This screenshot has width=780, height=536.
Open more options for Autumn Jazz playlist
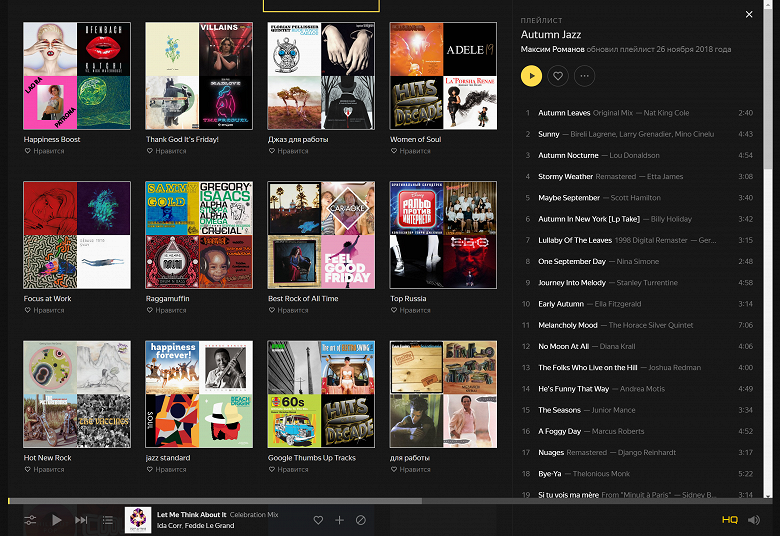point(585,76)
